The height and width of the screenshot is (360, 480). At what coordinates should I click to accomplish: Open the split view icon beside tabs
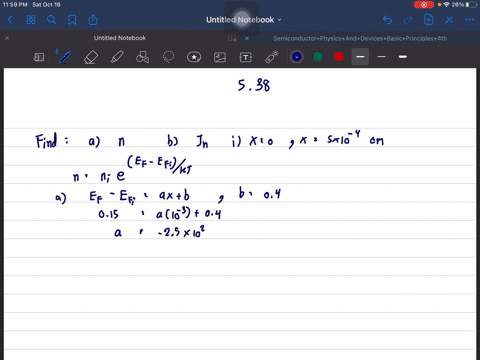click(x=232, y=38)
